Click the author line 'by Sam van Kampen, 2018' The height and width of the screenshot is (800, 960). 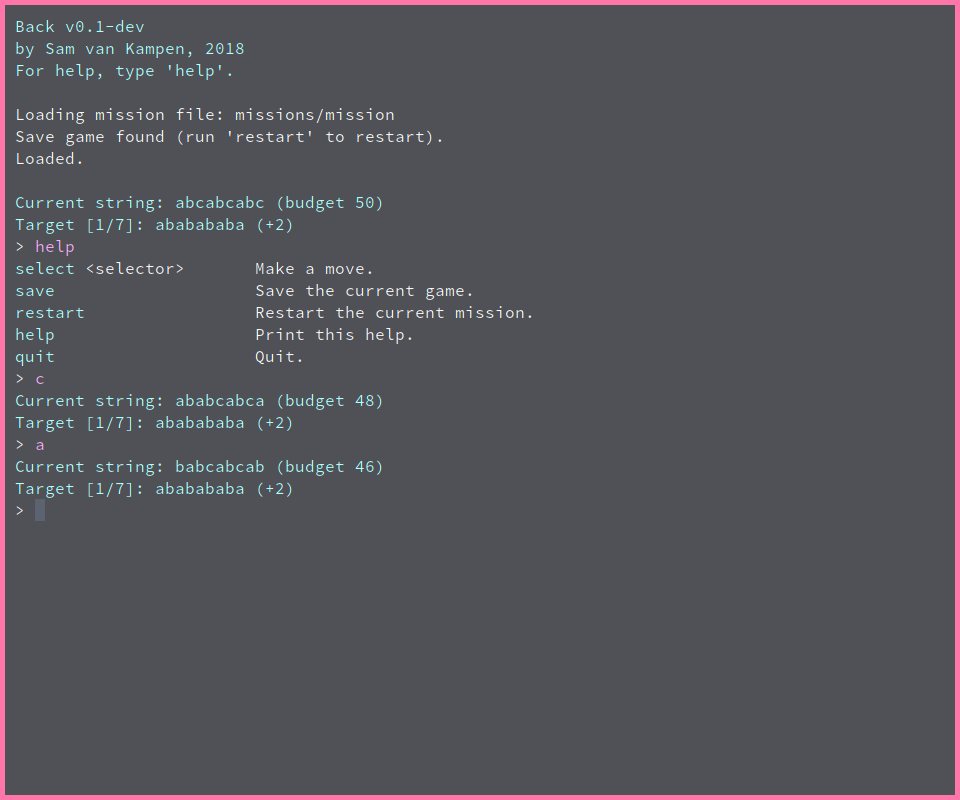(130, 49)
